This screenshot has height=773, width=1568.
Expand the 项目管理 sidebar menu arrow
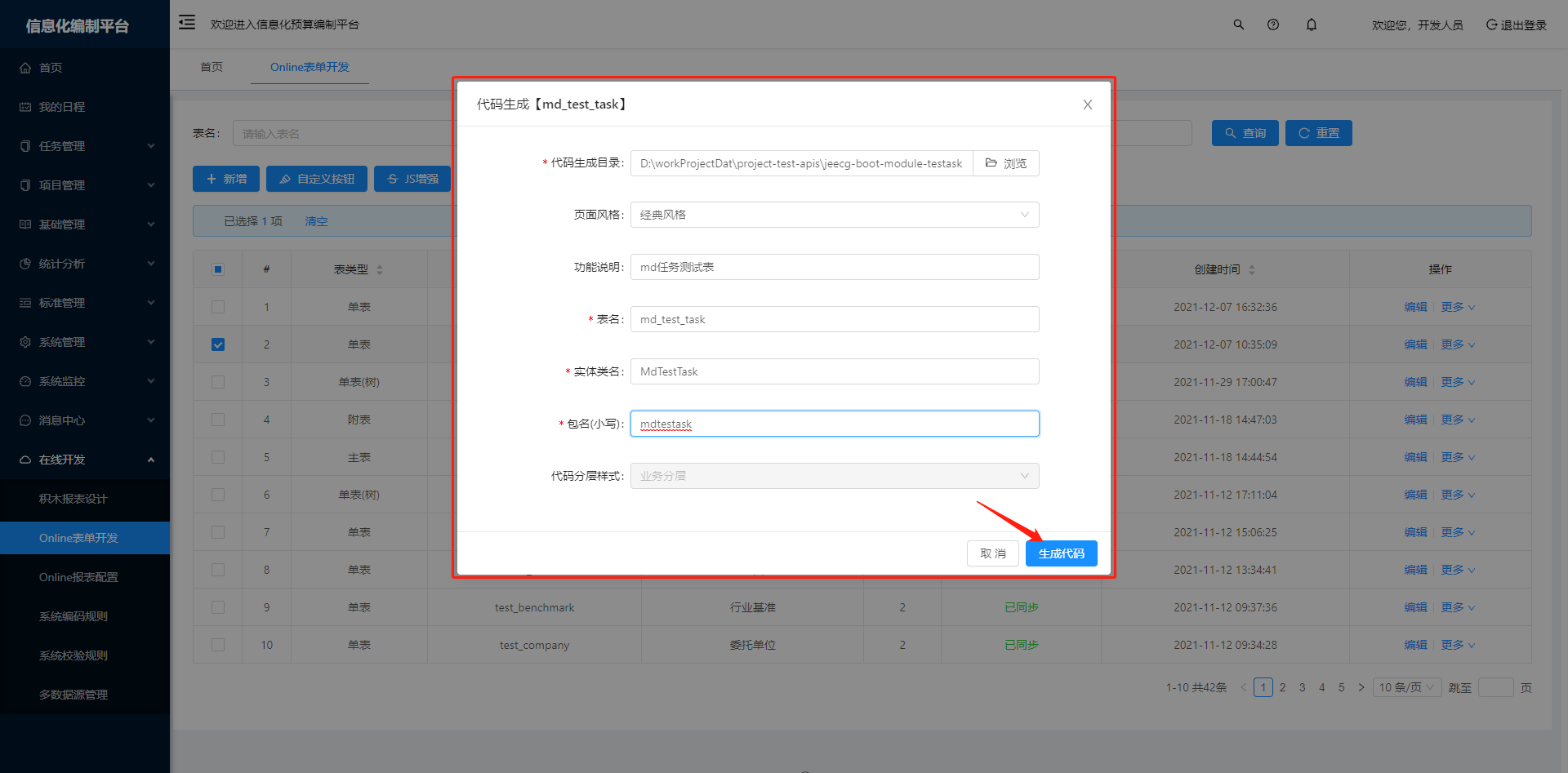coord(151,185)
